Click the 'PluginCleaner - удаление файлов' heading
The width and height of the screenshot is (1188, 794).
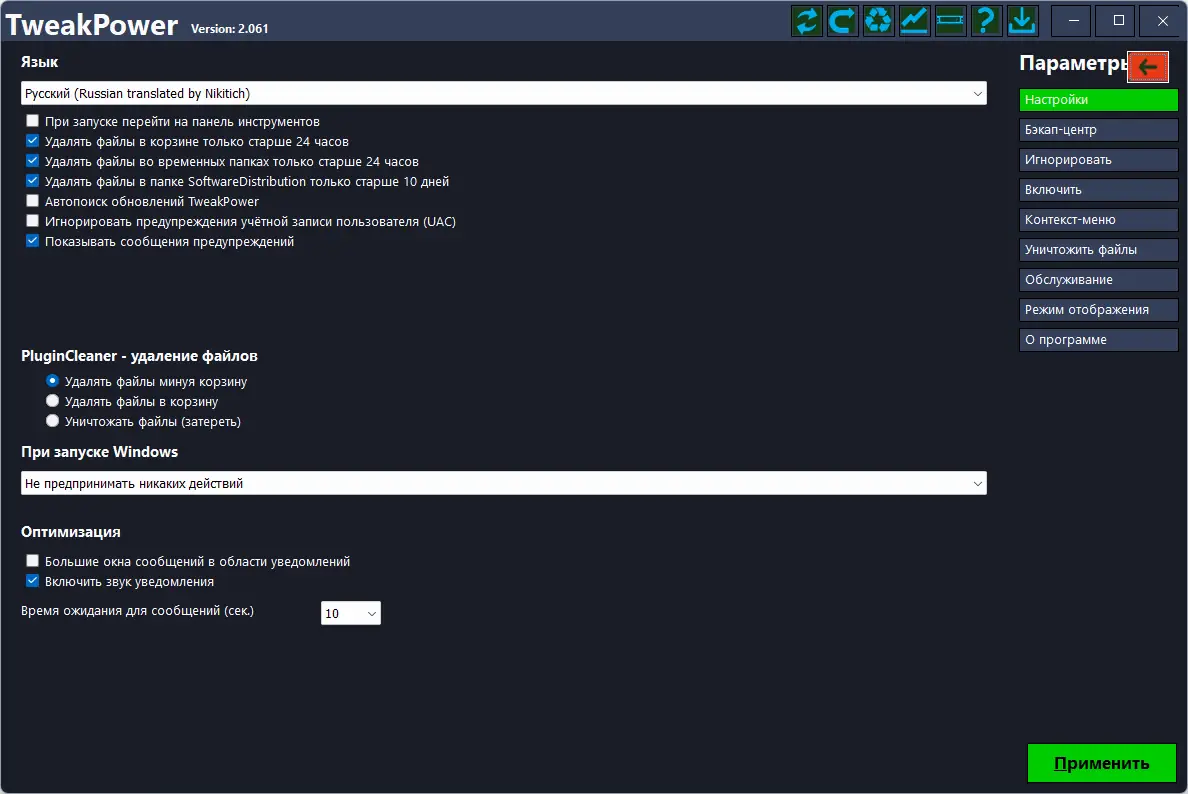pyautogui.click(x=139, y=356)
